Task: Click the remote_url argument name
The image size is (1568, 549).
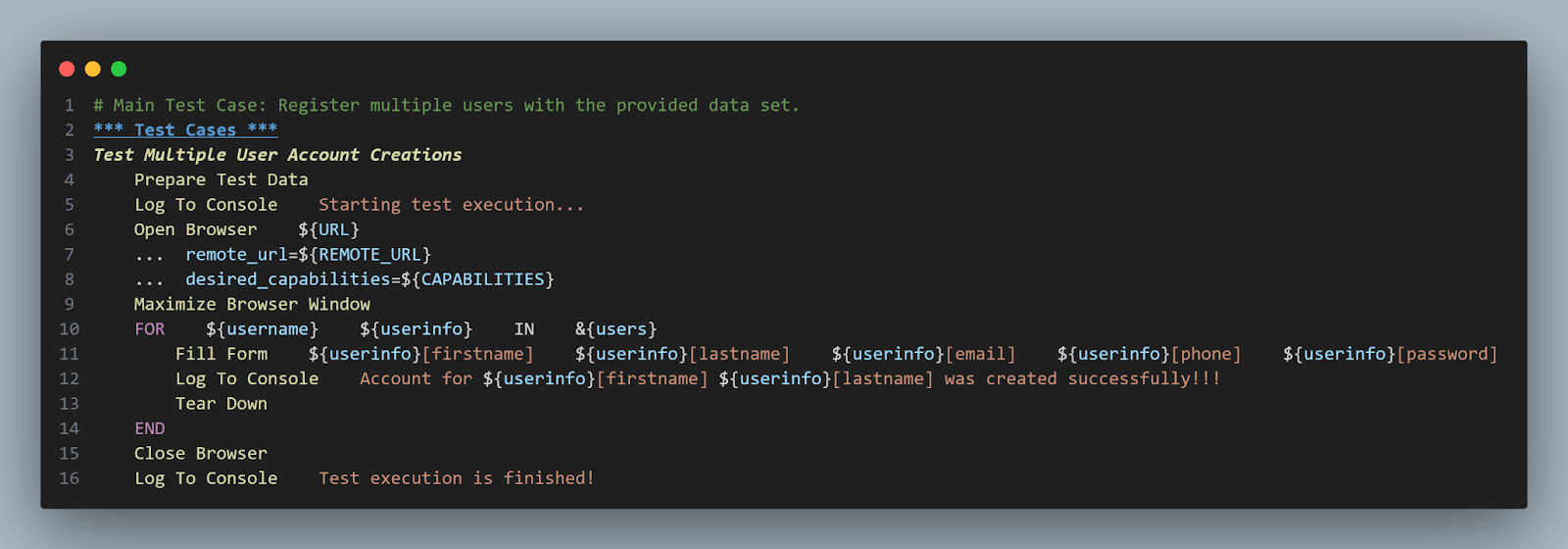Action: tap(236, 255)
